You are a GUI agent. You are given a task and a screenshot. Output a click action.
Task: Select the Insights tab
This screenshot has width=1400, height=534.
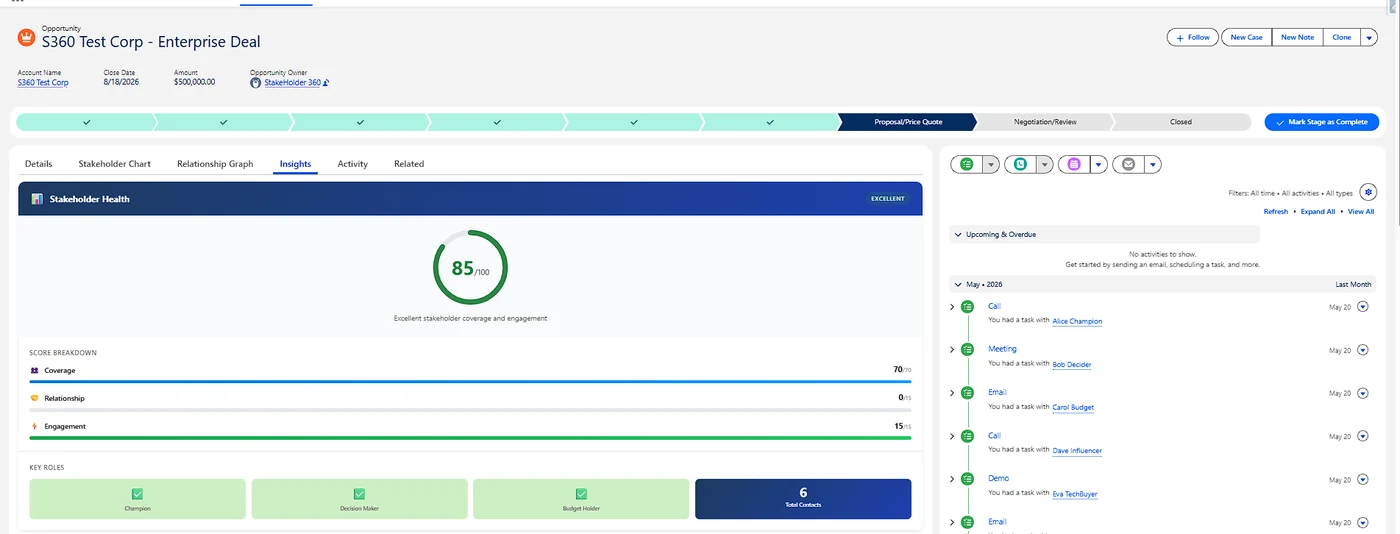tap(295, 164)
